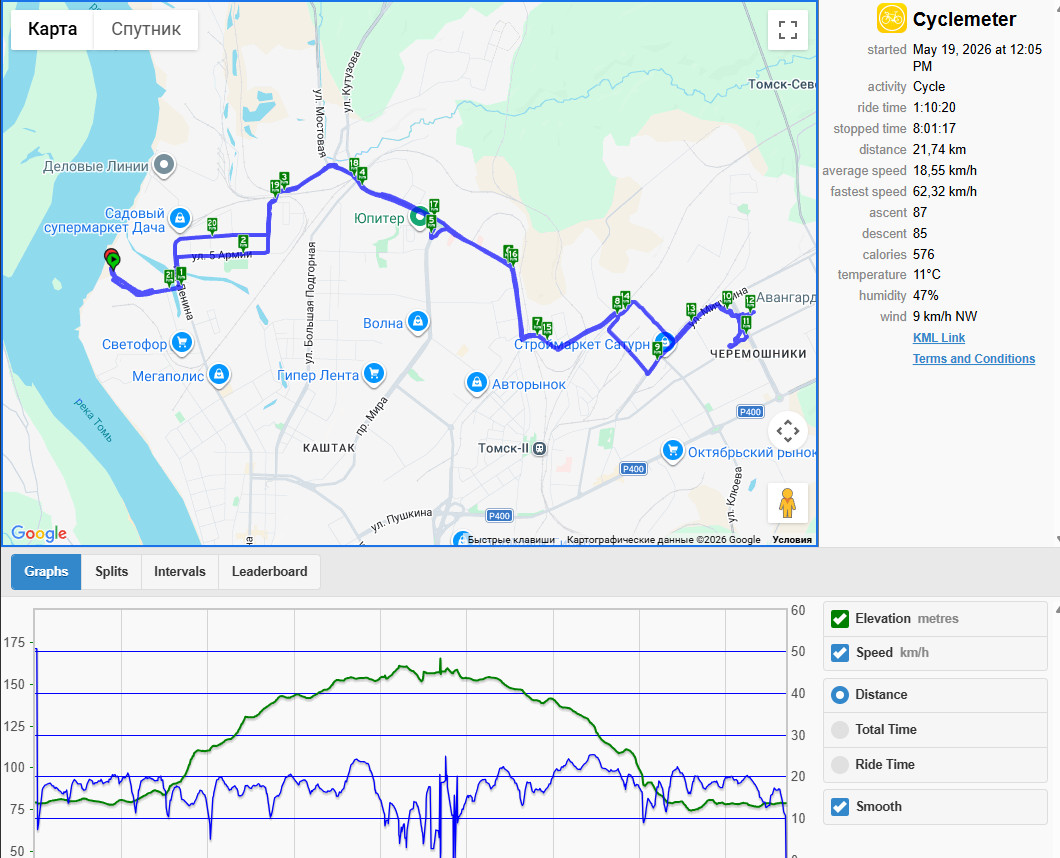Select the Деловые Линии location pin
This screenshot has width=1060, height=858.
click(x=164, y=164)
